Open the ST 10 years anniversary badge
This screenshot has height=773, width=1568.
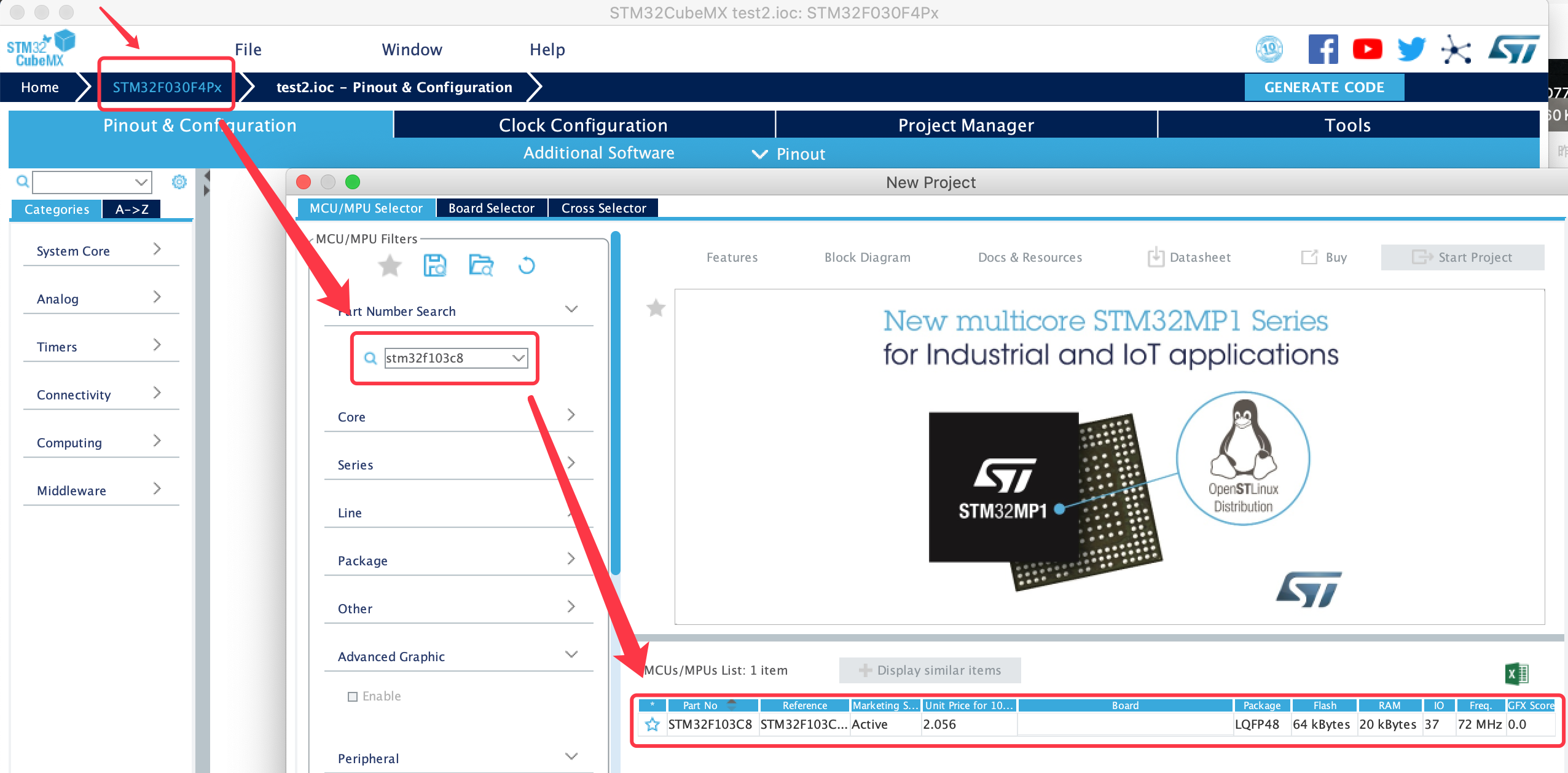(1269, 49)
